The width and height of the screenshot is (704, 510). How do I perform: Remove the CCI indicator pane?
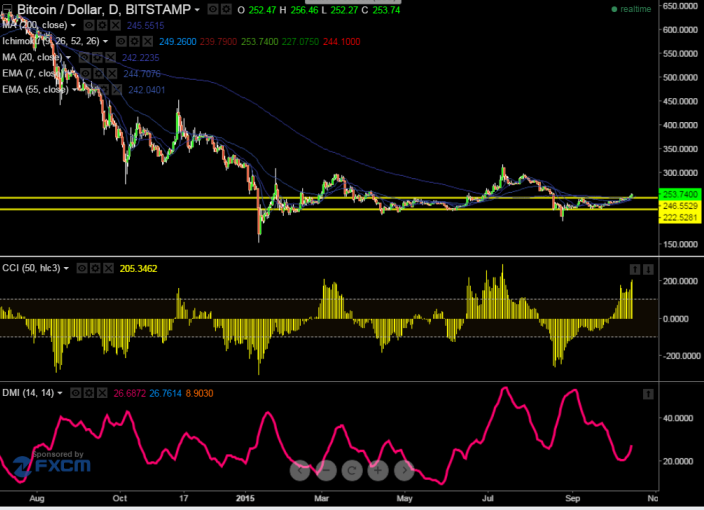108,268
